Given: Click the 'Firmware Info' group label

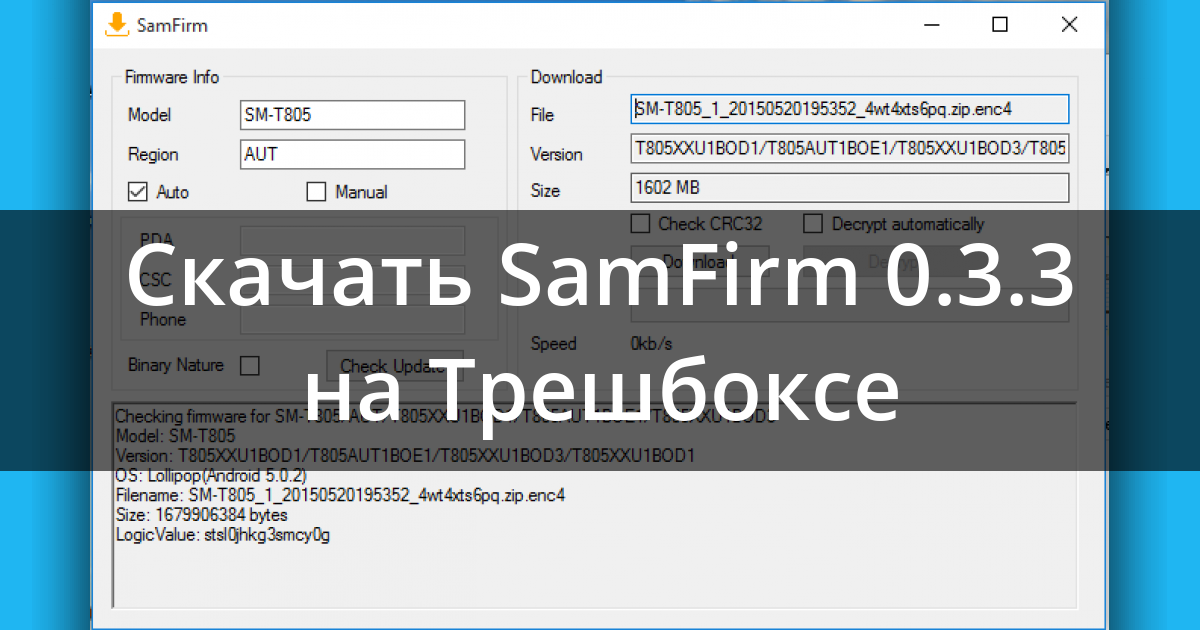Looking at the screenshot, I should coord(172,77).
